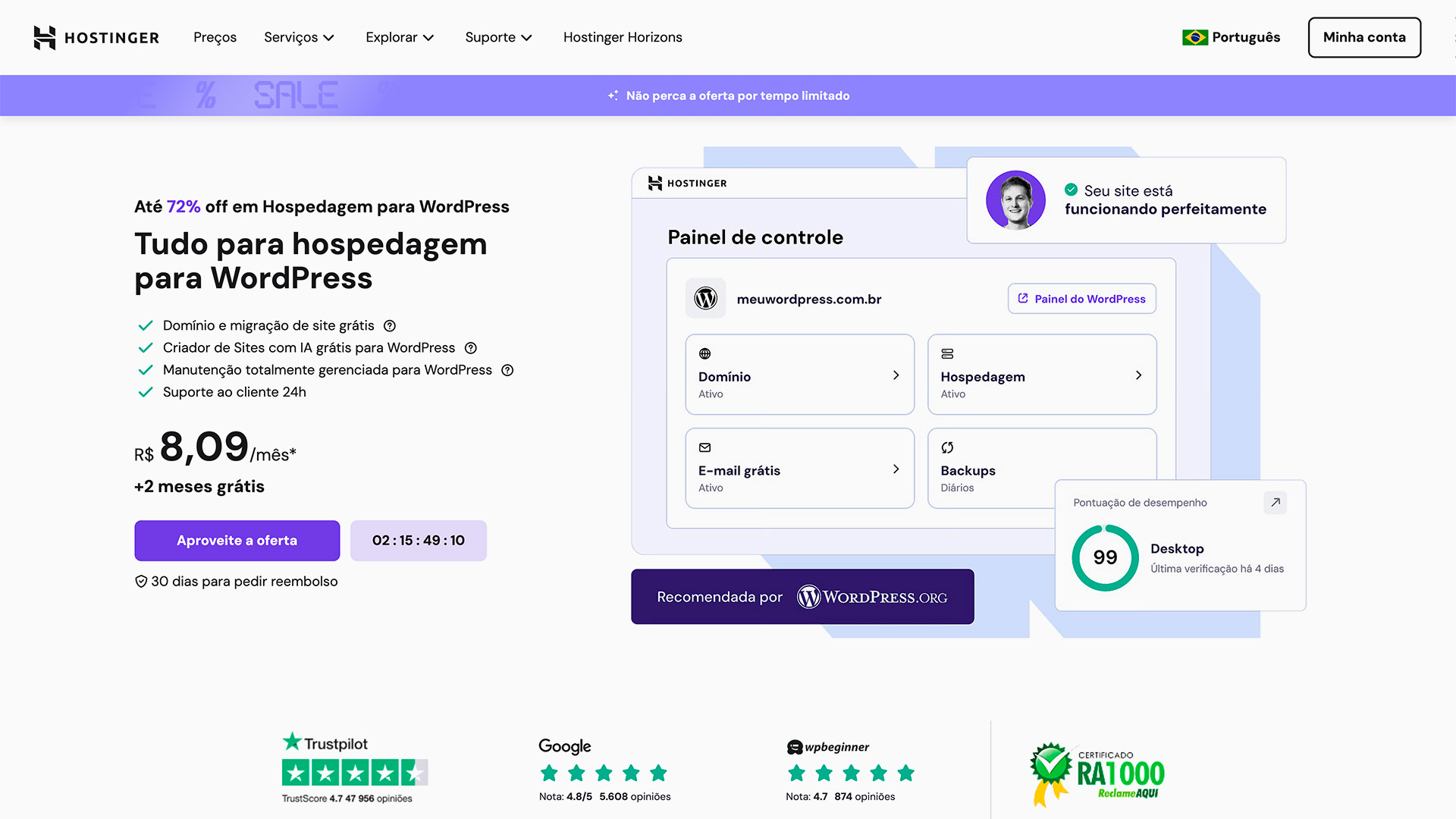Click the Minha conta button
Image resolution: width=1456 pixels, height=819 pixels.
tap(1364, 37)
